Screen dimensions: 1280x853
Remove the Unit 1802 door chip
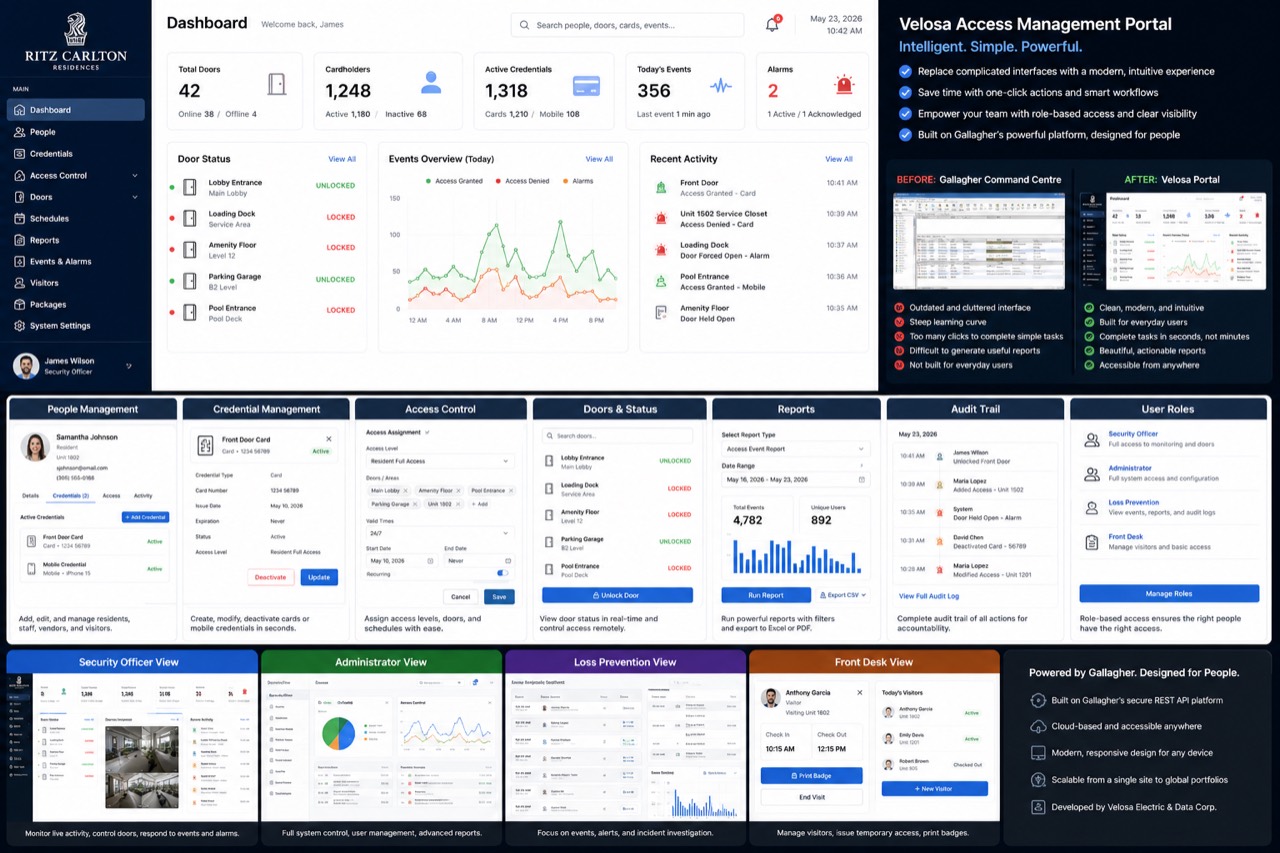coord(460,504)
